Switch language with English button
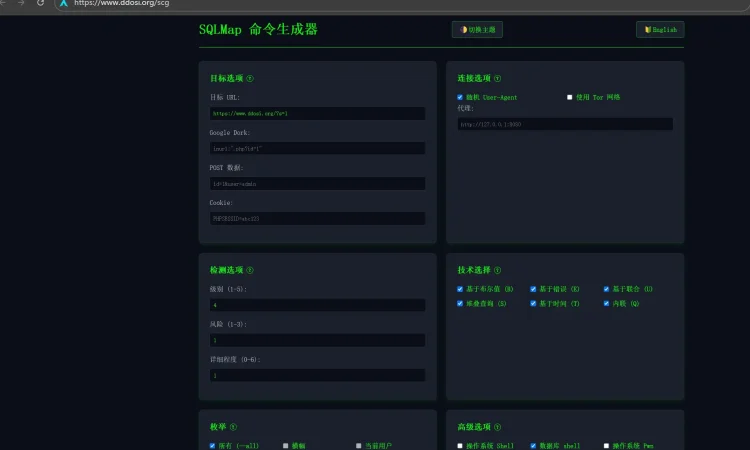The image size is (750, 450). [660, 30]
